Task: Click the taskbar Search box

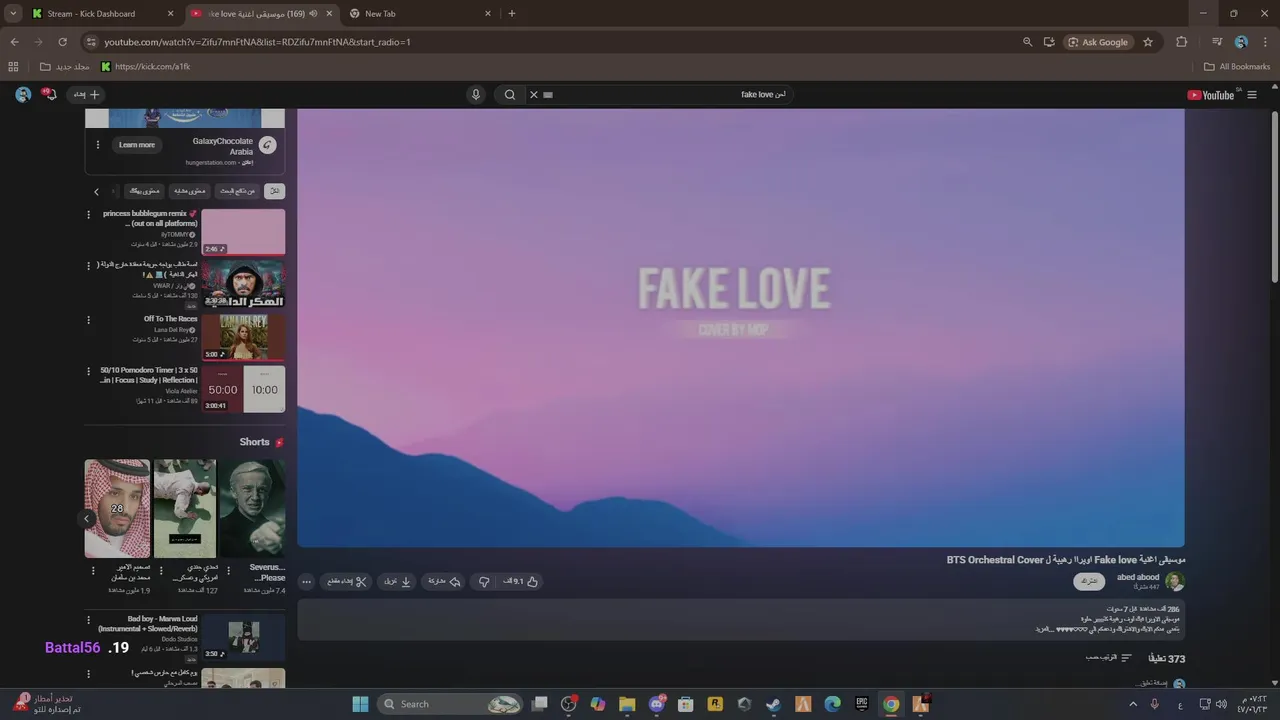Action: (x=451, y=704)
